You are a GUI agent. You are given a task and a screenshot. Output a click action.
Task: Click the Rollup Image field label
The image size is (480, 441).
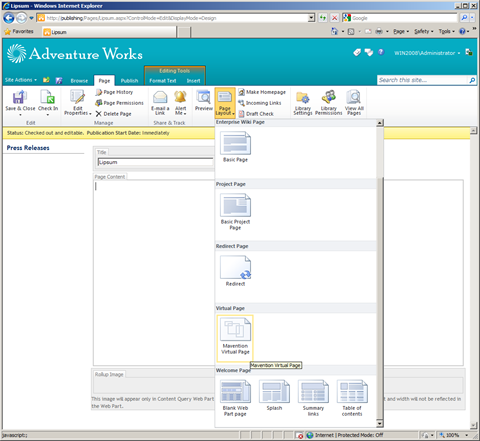pos(109,374)
